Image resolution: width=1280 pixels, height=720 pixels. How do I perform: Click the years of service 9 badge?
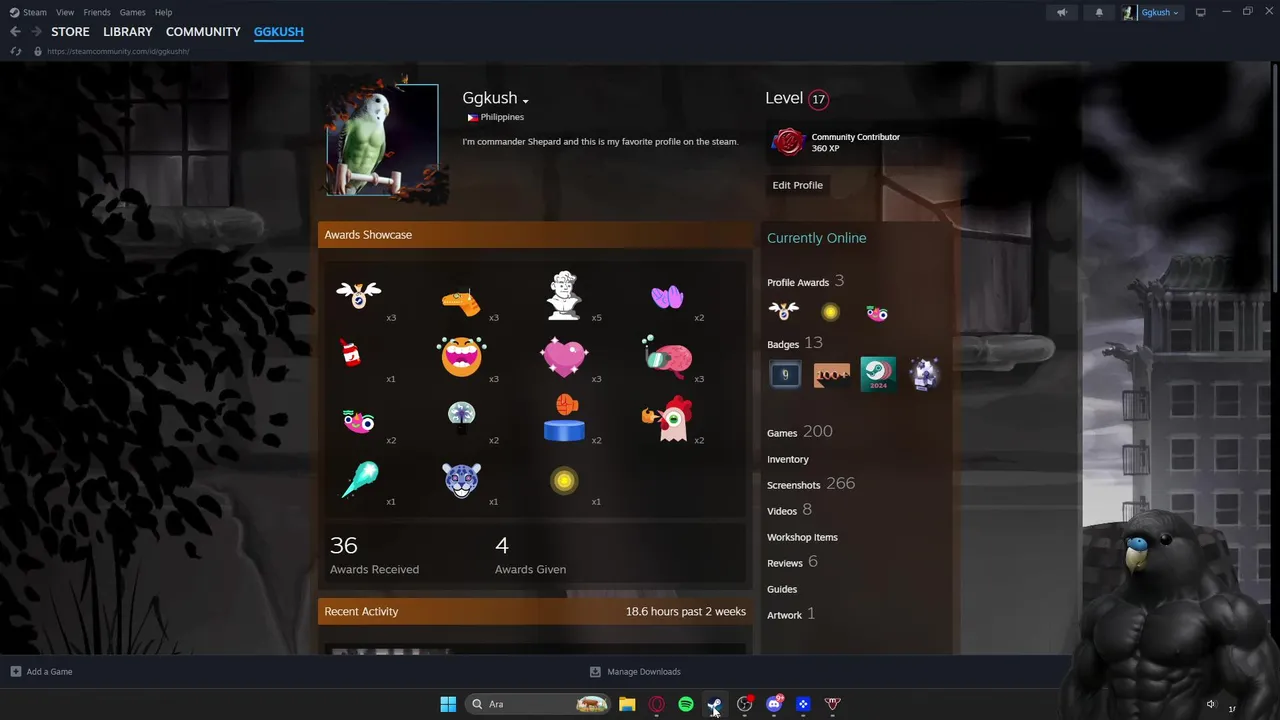[x=786, y=375]
